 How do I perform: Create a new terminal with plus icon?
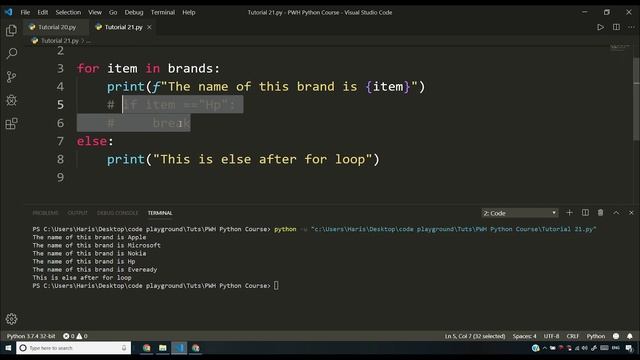[569, 213]
